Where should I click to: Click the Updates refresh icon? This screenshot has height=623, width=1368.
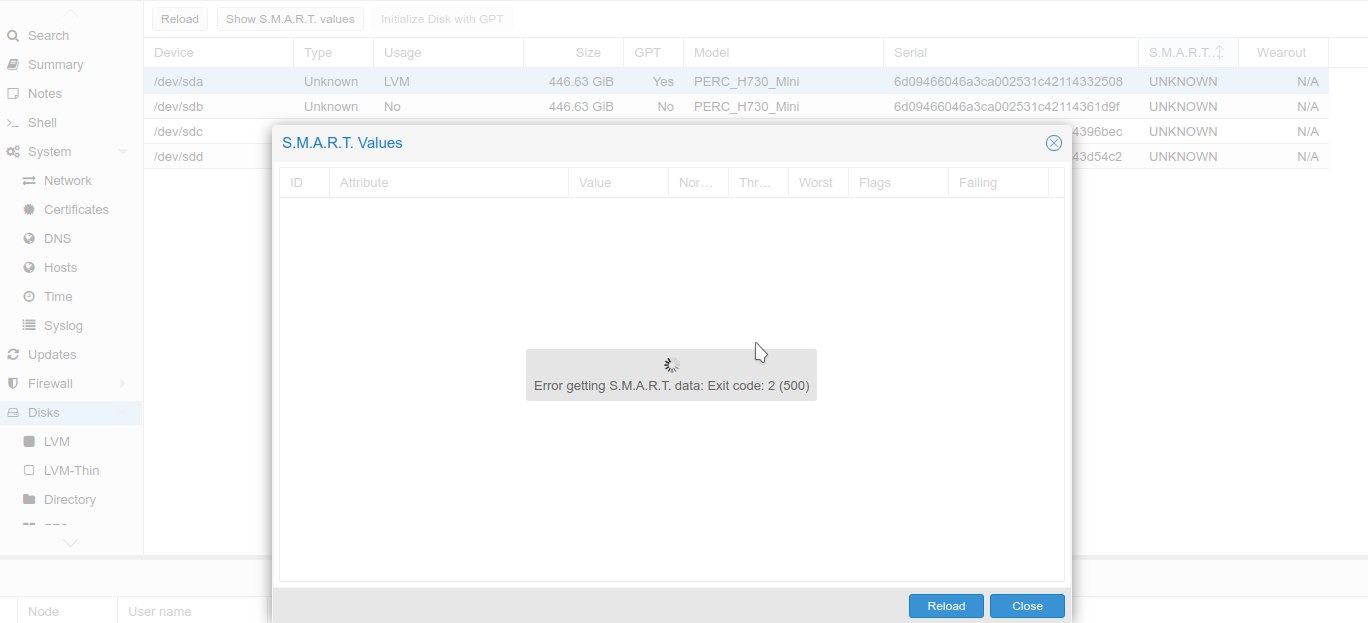13,355
